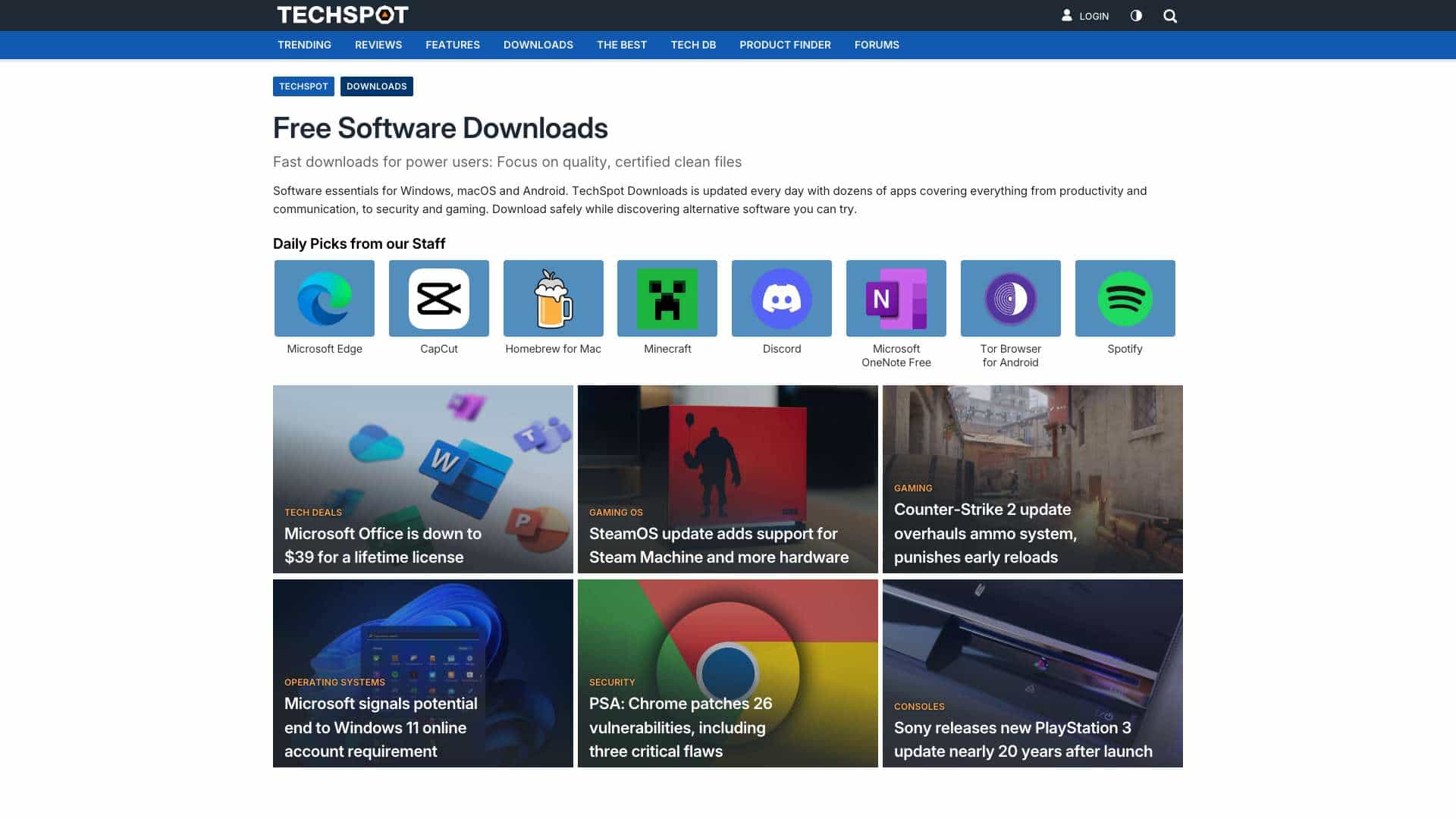Viewport: 1456px width, 819px height.
Task: Click the TechSpot logo
Action: click(x=343, y=15)
